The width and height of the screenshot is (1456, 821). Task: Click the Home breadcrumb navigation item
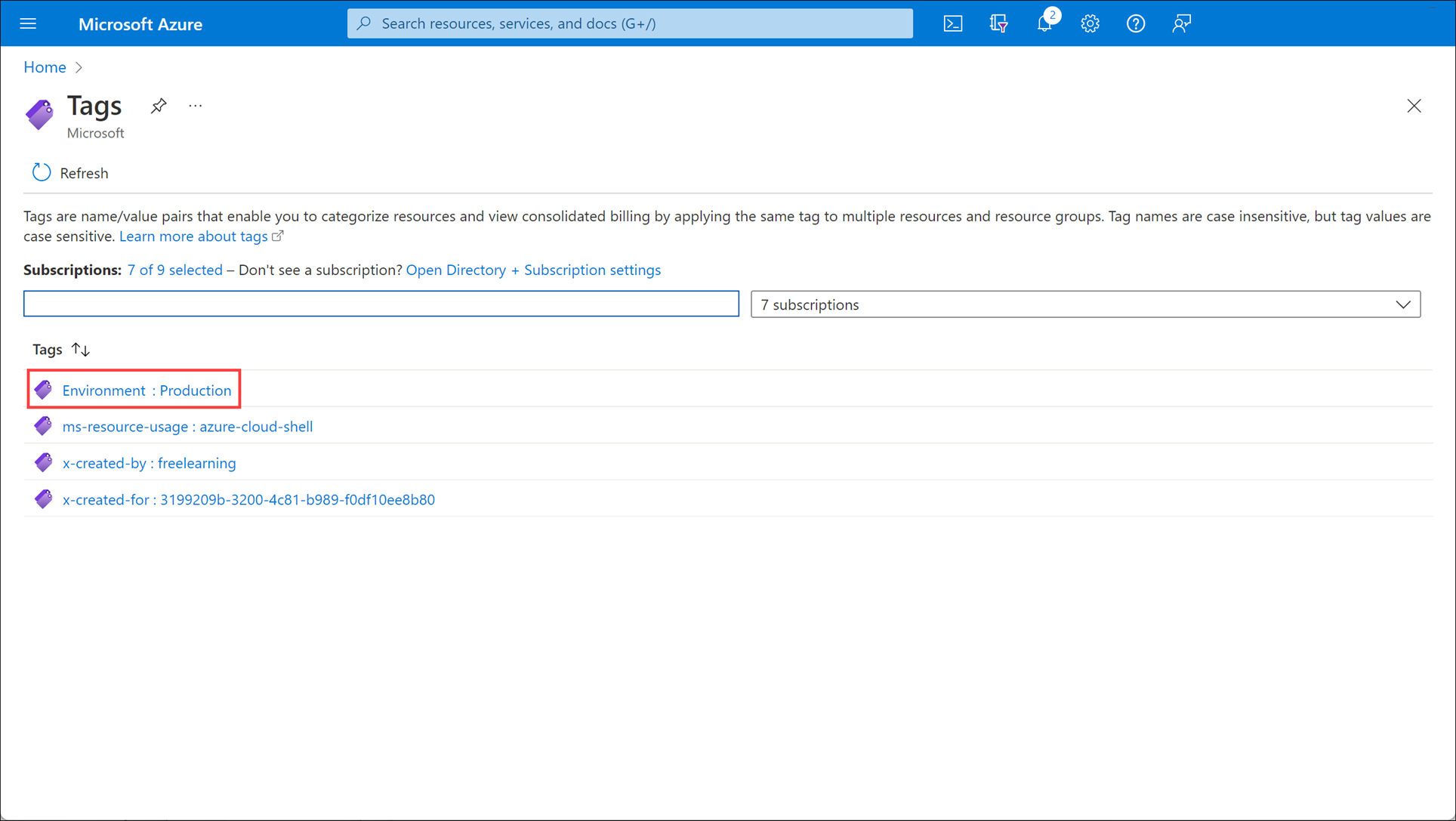click(45, 67)
